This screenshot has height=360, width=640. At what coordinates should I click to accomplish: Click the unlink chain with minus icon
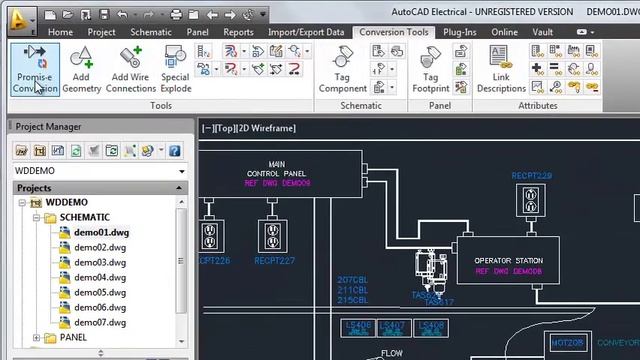592,87
